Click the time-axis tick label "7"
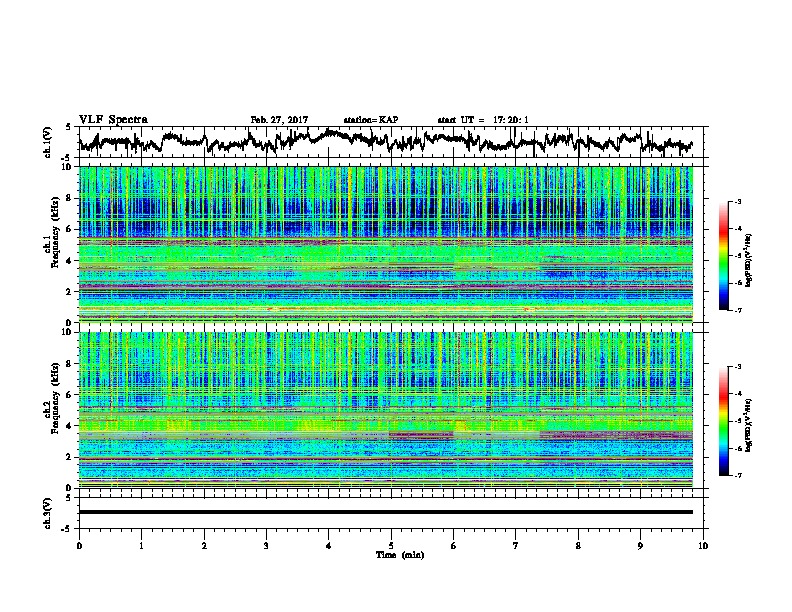Image resolution: width=792 pixels, height=612 pixels. [x=516, y=546]
